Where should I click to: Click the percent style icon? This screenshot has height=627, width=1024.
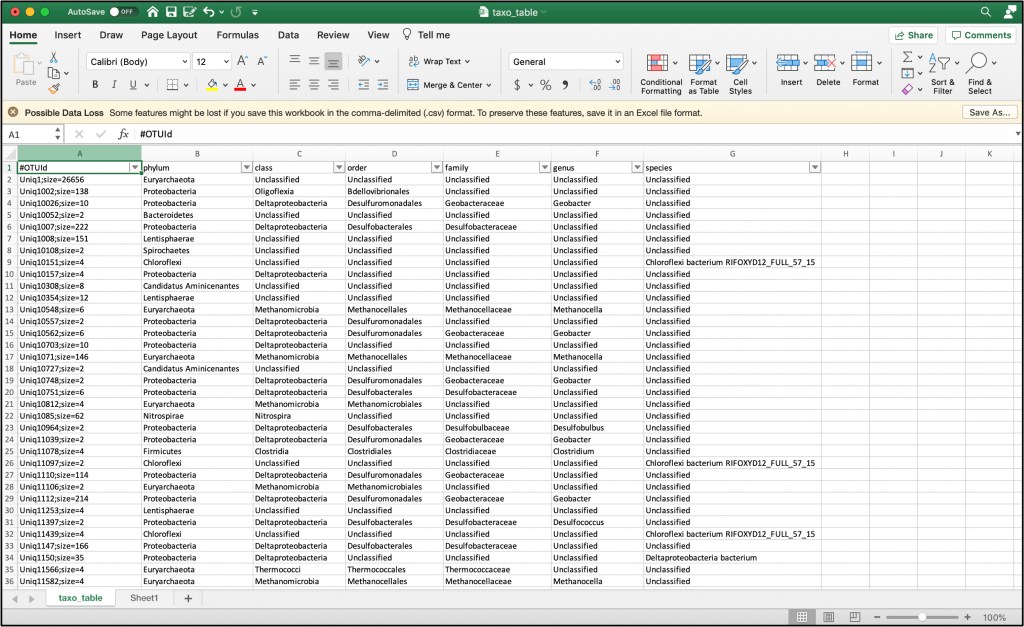(545, 85)
